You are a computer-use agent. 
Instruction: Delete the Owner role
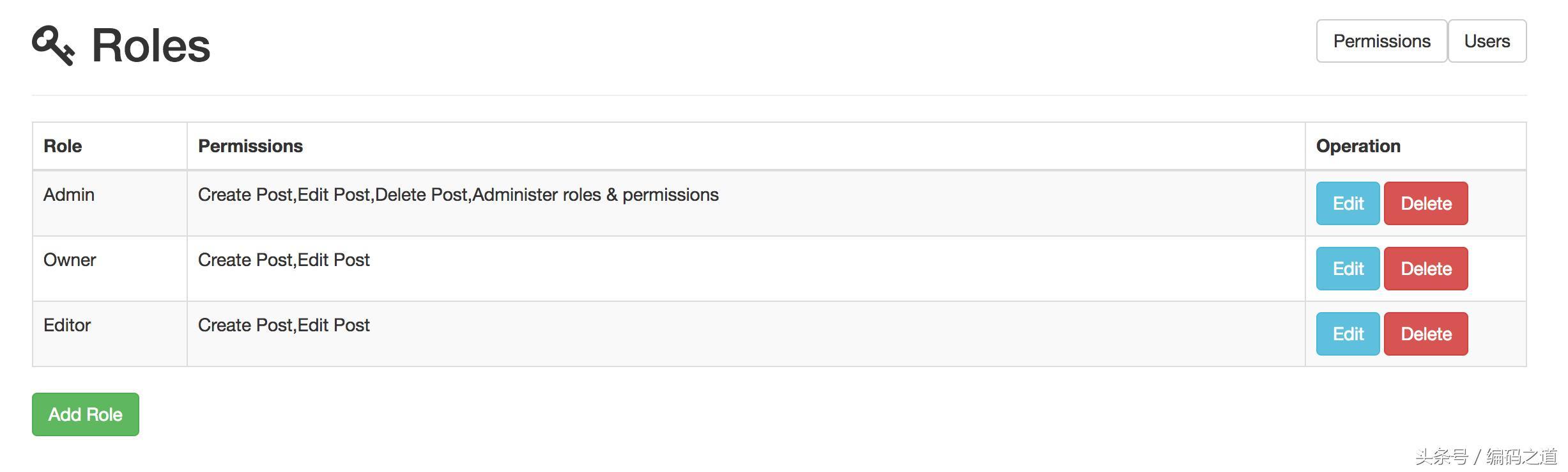click(1426, 269)
